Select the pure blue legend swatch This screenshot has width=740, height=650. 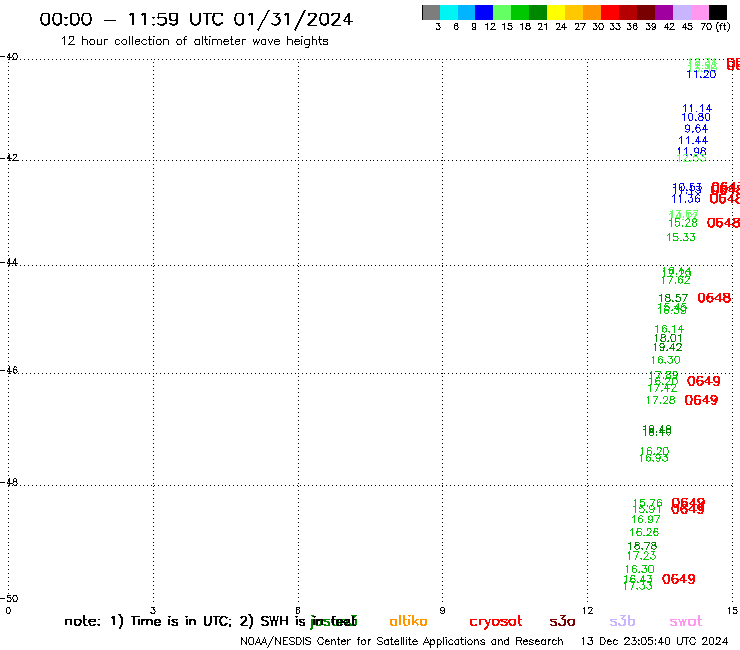pos(484,12)
